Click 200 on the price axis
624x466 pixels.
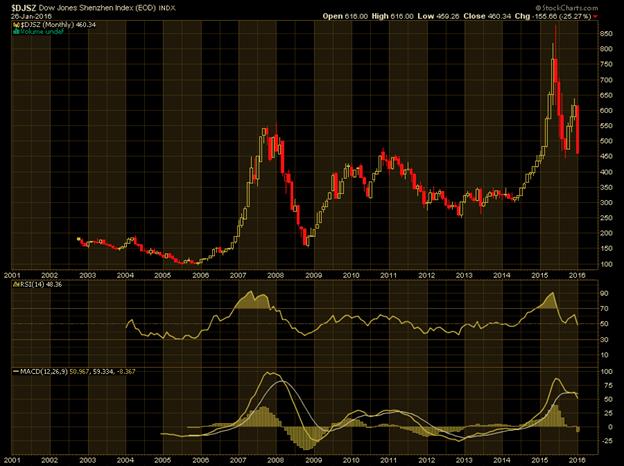[x=607, y=234]
